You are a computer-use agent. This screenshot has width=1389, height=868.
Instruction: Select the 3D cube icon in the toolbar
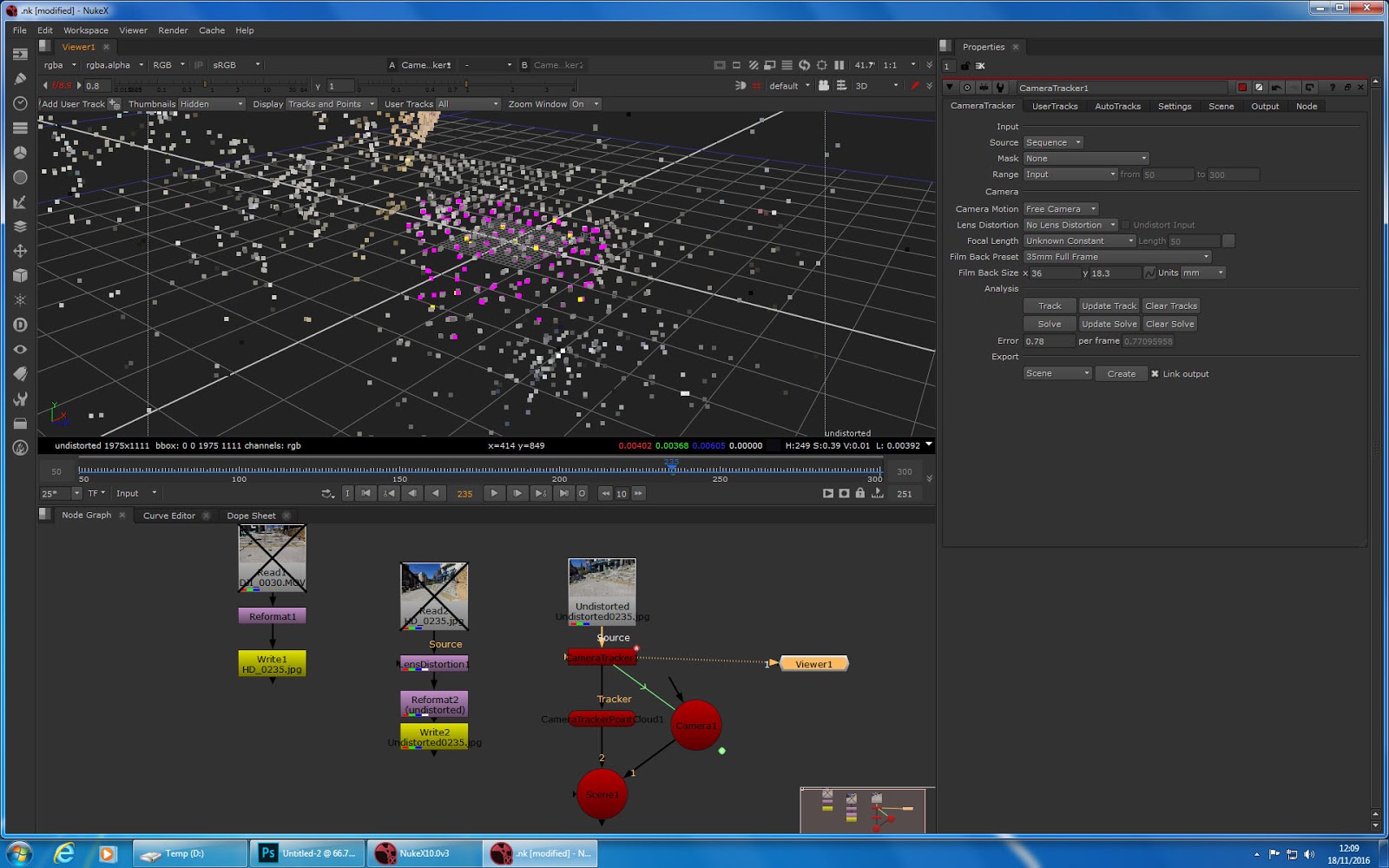click(19, 274)
